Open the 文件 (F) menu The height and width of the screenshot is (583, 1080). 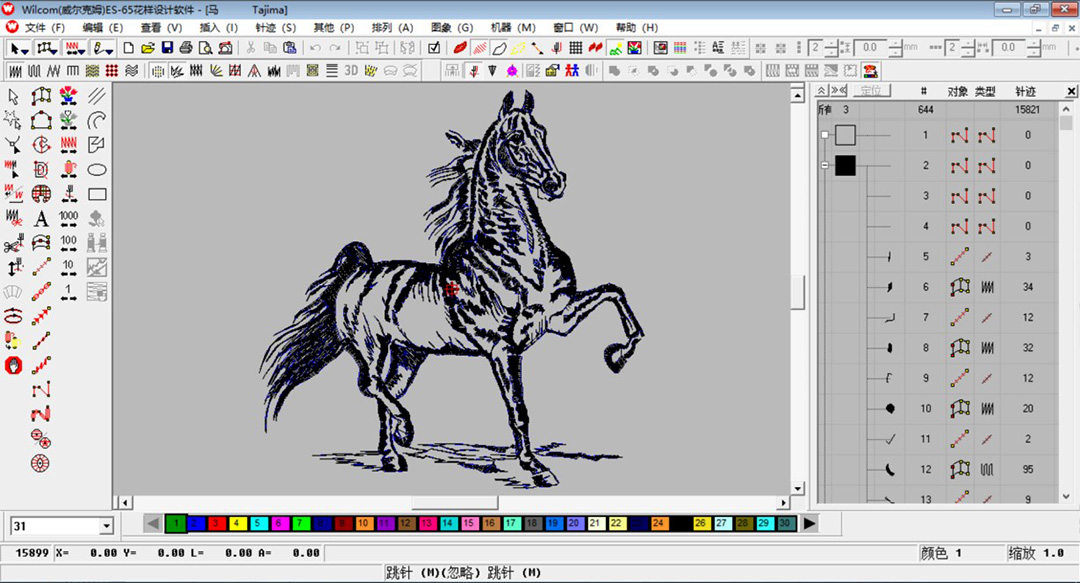click(x=45, y=28)
